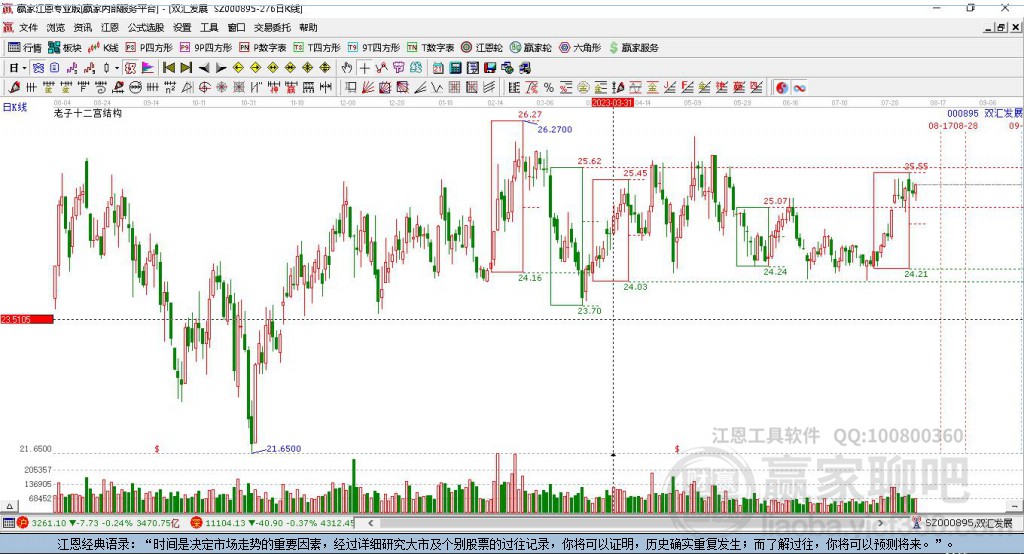
Task: Open the T四方形 tool
Action: (x=317, y=48)
